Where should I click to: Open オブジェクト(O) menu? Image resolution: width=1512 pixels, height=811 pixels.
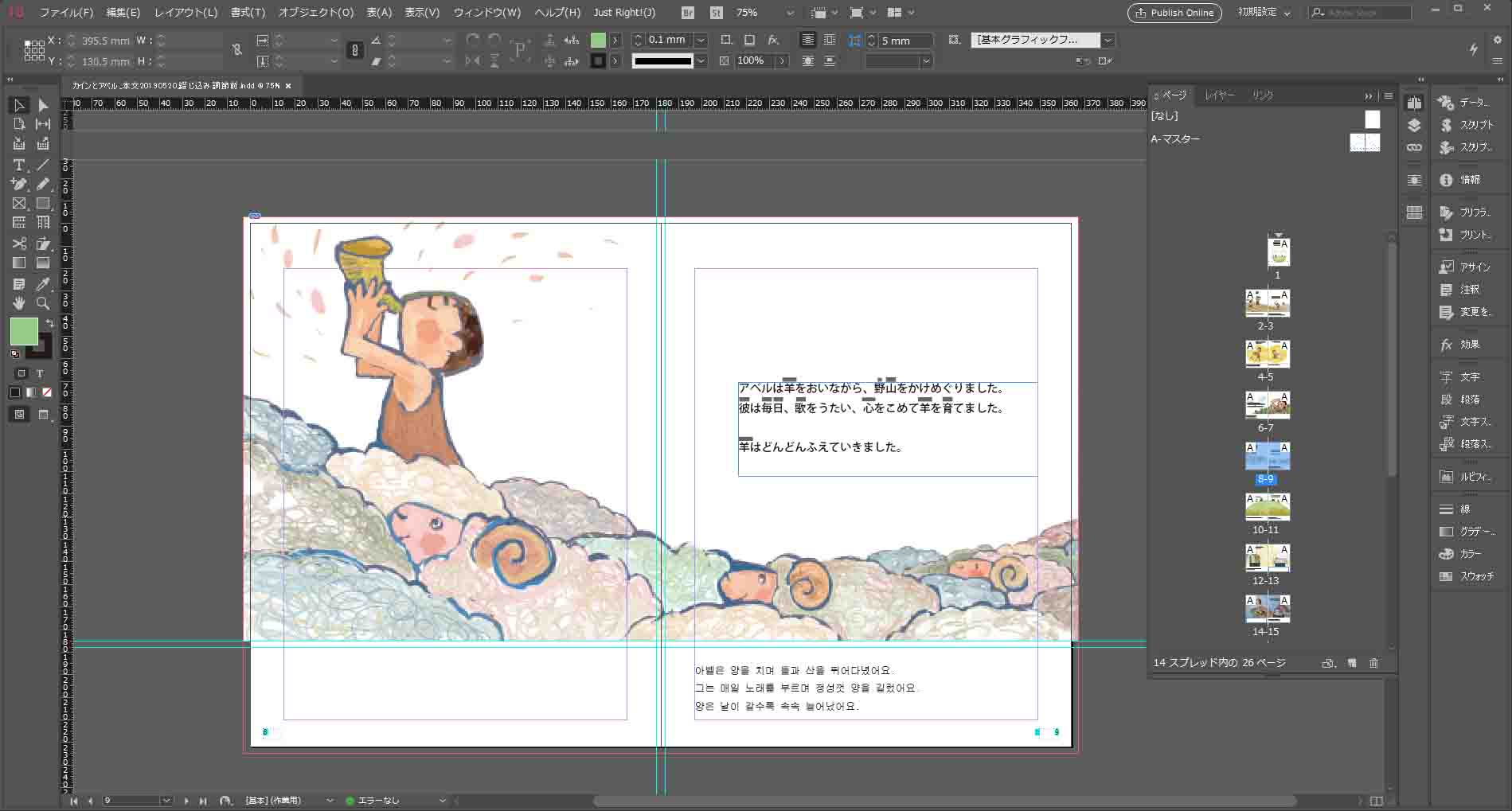[315, 13]
